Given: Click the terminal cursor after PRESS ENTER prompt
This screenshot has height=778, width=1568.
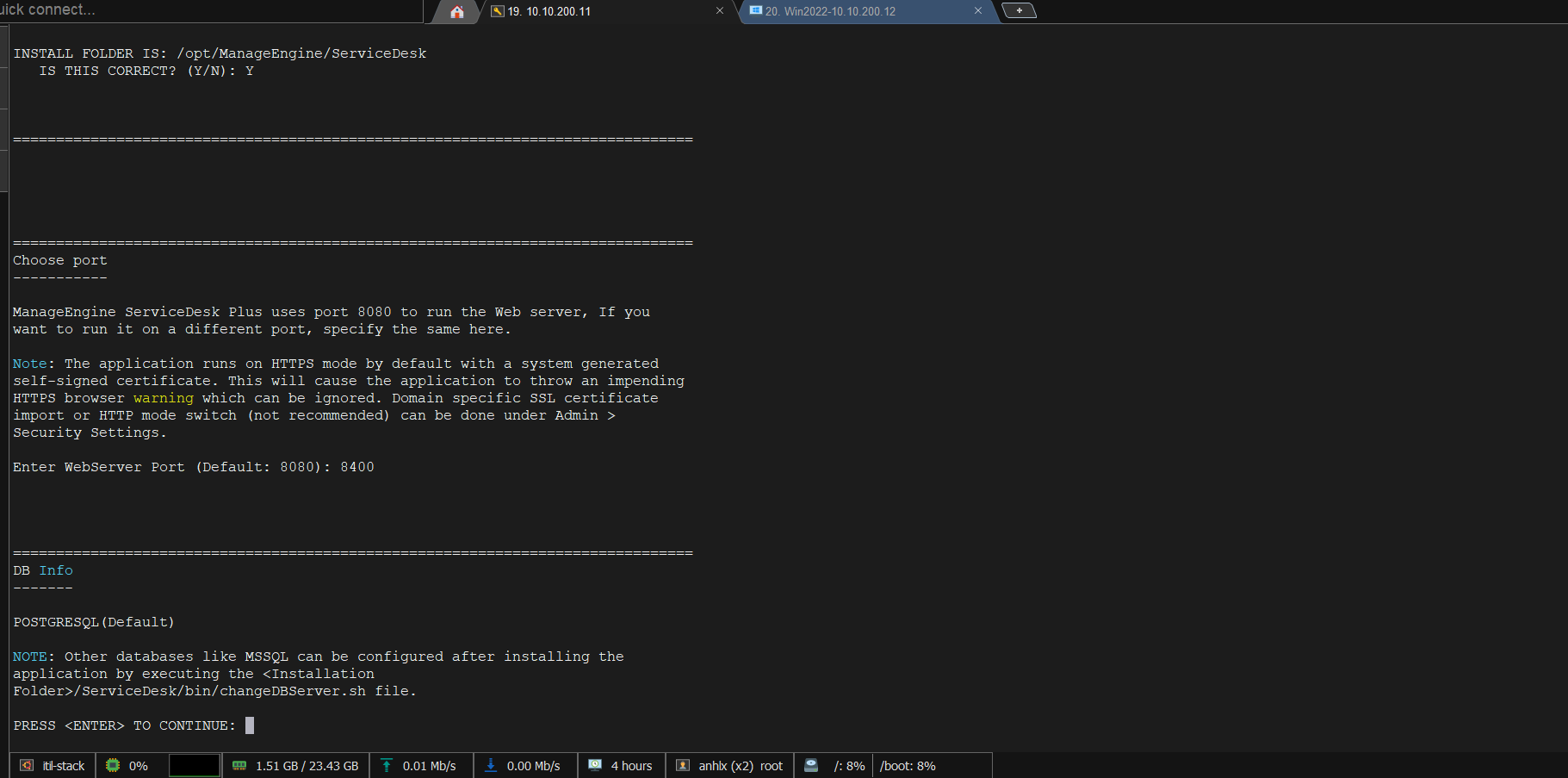Looking at the screenshot, I should 250,725.
